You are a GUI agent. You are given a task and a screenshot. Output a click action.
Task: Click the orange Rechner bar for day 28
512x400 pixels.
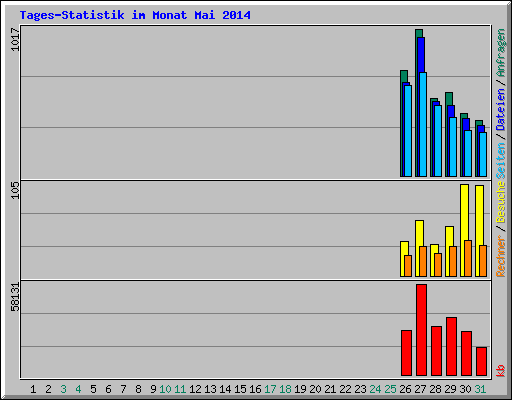[x=438, y=265]
